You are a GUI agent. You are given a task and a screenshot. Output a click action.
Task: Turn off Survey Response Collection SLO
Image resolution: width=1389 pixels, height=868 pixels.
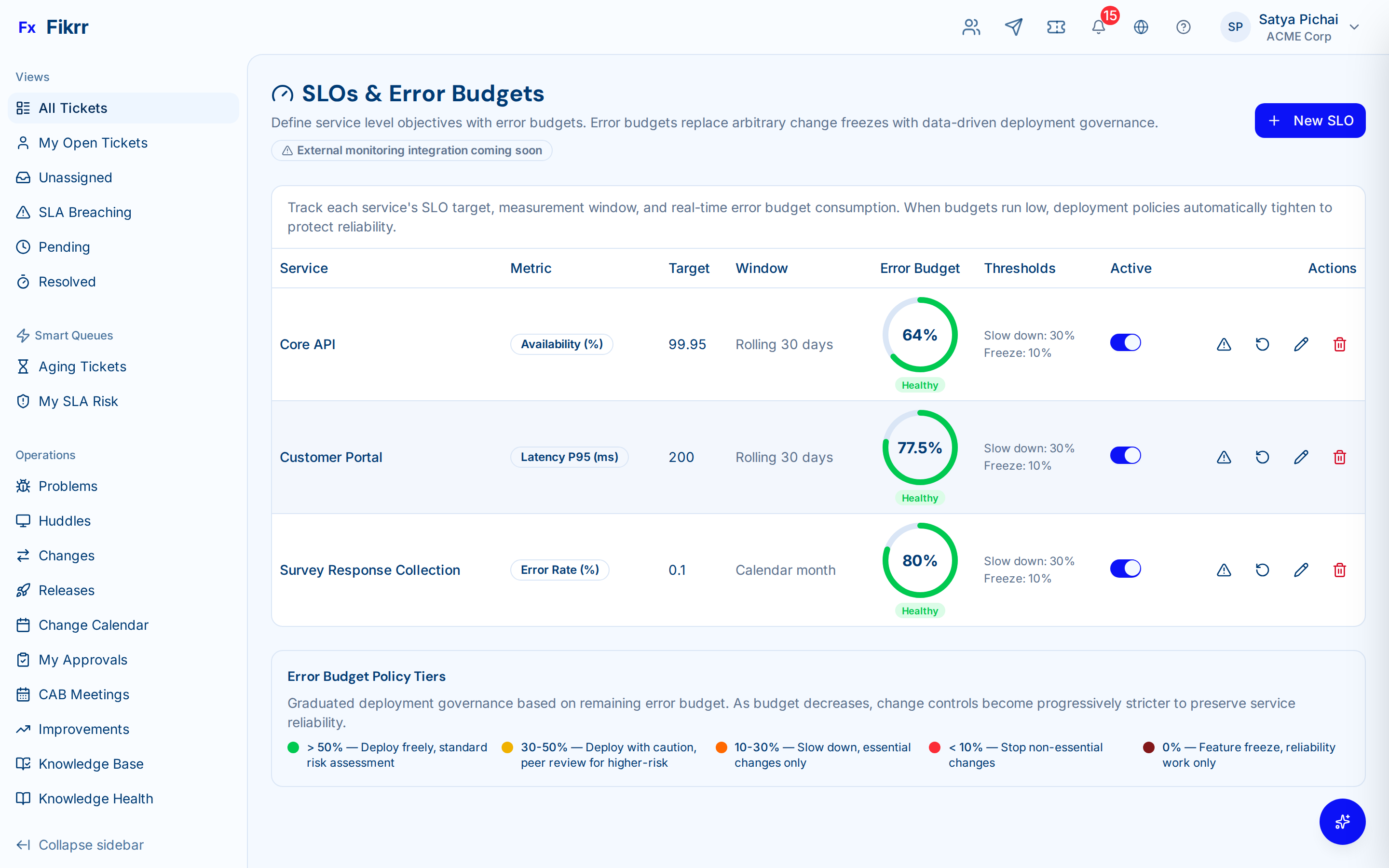pos(1125,568)
